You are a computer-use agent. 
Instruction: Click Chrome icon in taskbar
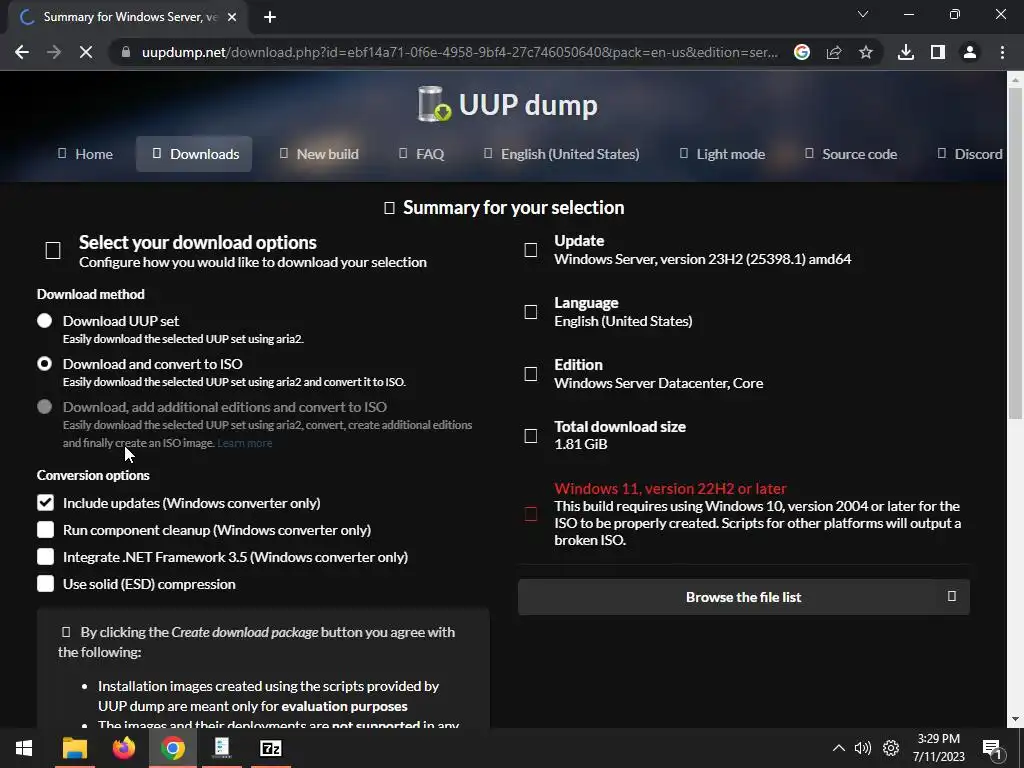pyautogui.click(x=172, y=748)
